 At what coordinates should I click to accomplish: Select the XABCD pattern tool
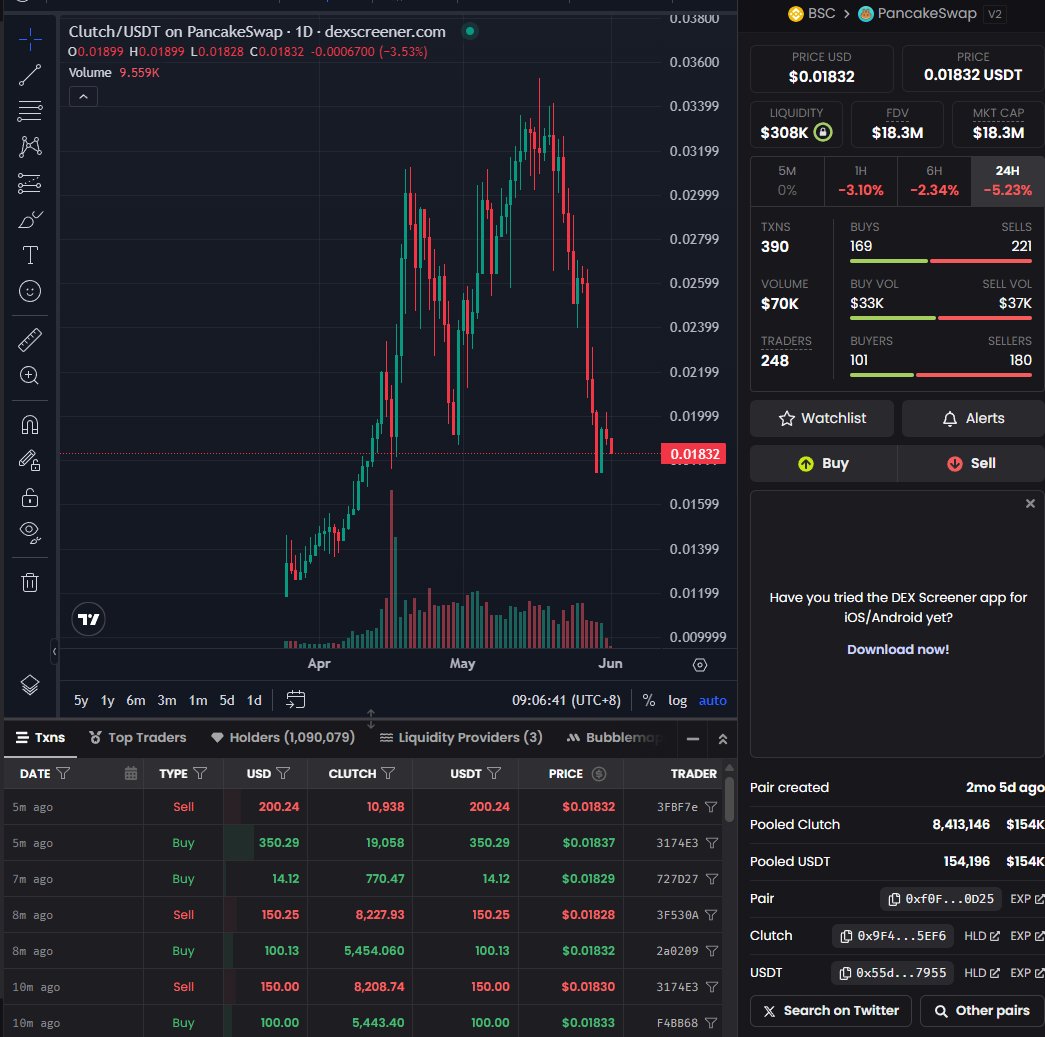click(30, 147)
